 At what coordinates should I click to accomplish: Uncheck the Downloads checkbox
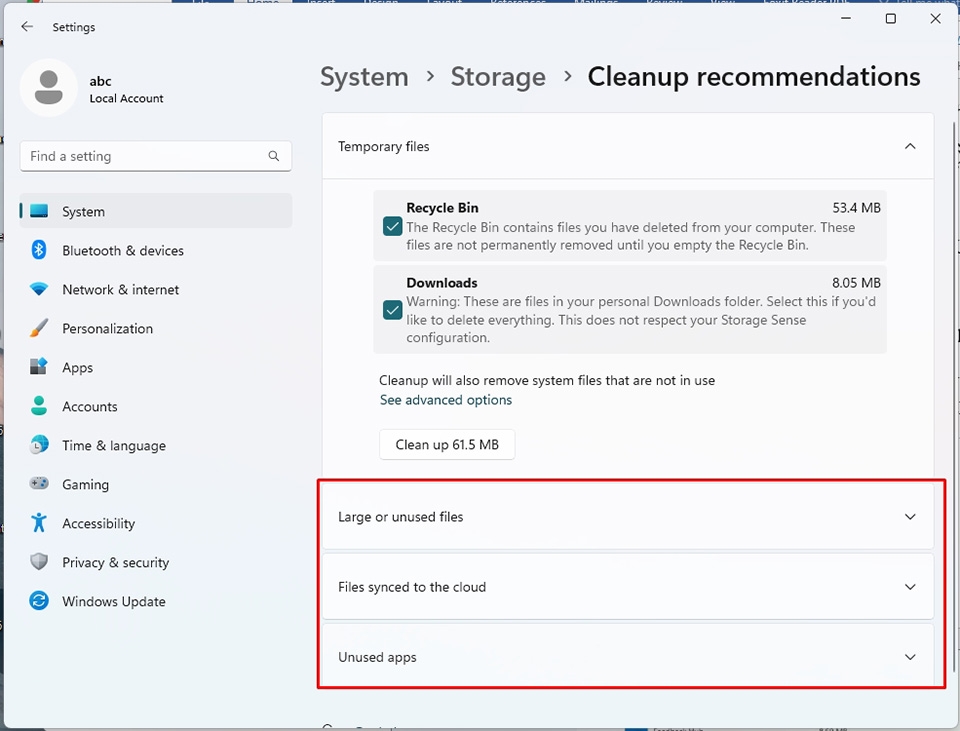tap(392, 310)
